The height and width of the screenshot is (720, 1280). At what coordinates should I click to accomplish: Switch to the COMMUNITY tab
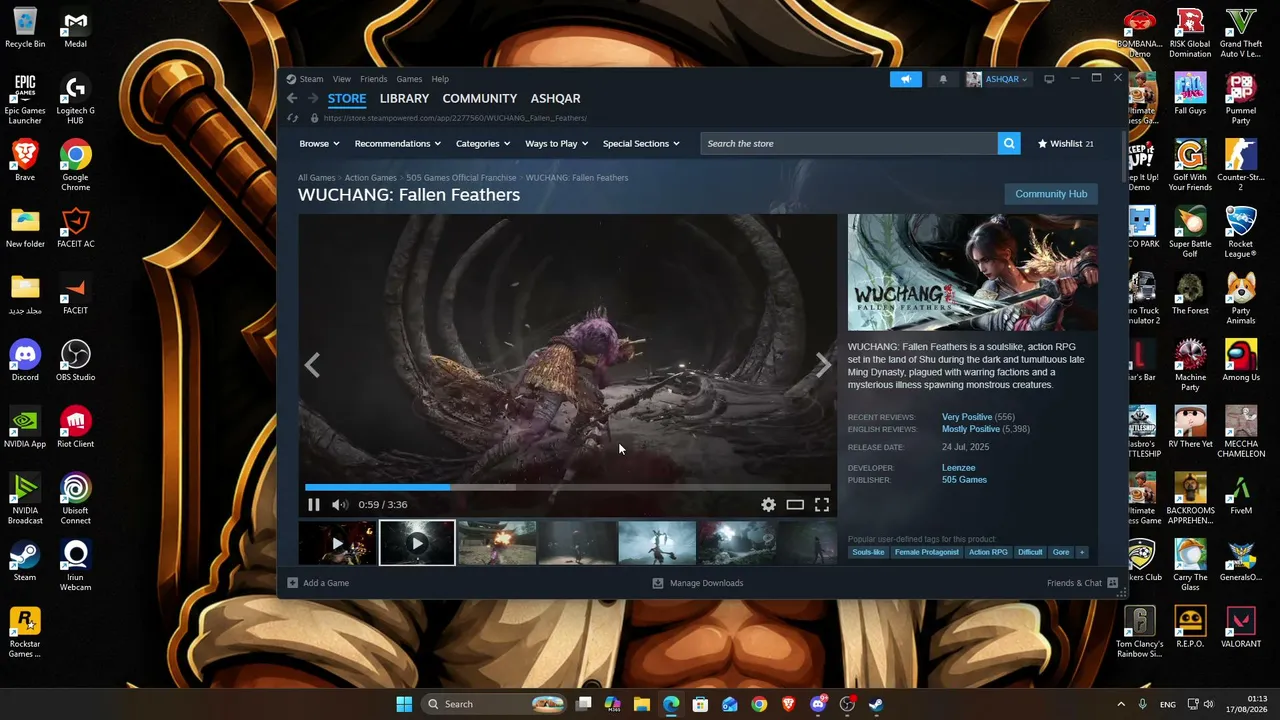[x=480, y=98]
